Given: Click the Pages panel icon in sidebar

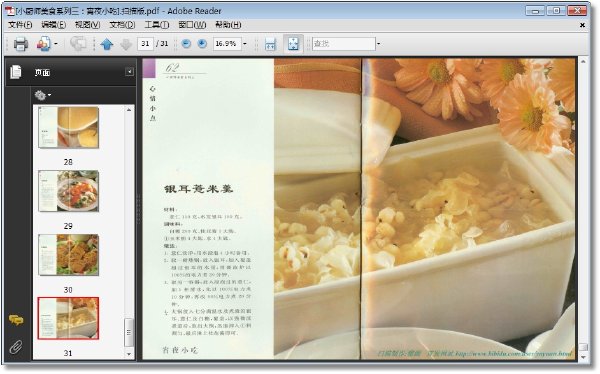Looking at the screenshot, I should tap(16, 72).
